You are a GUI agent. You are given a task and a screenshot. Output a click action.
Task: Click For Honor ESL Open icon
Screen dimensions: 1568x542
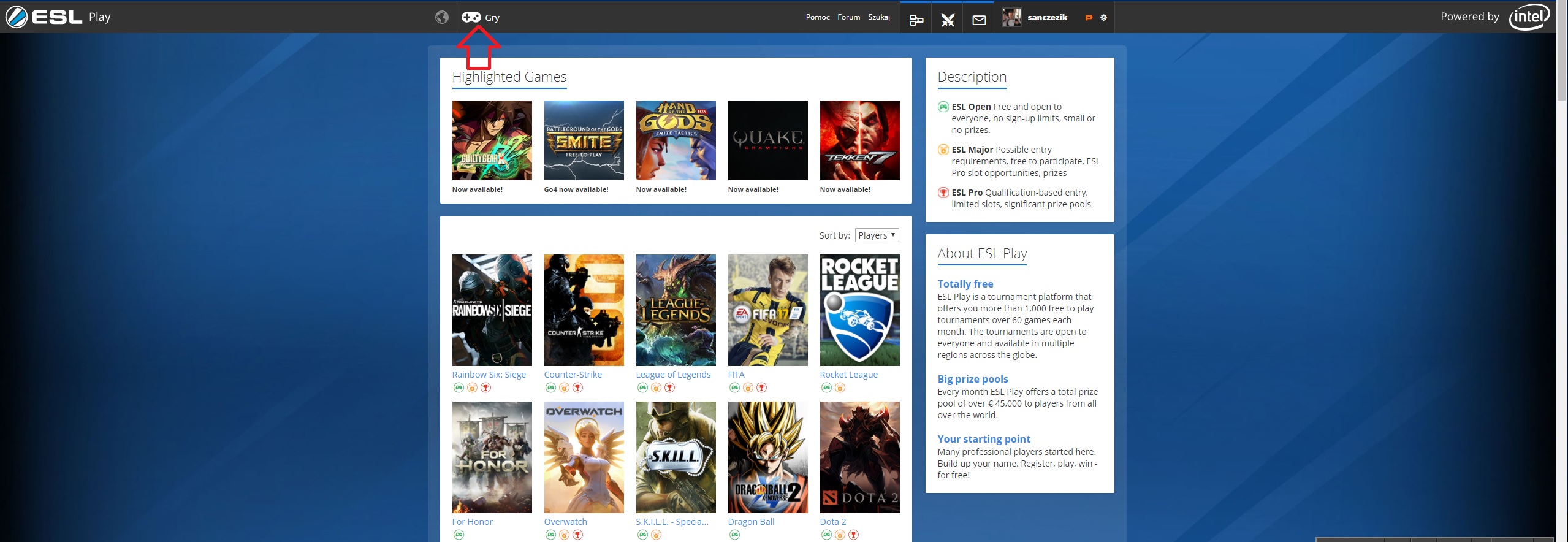[x=459, y=535]
